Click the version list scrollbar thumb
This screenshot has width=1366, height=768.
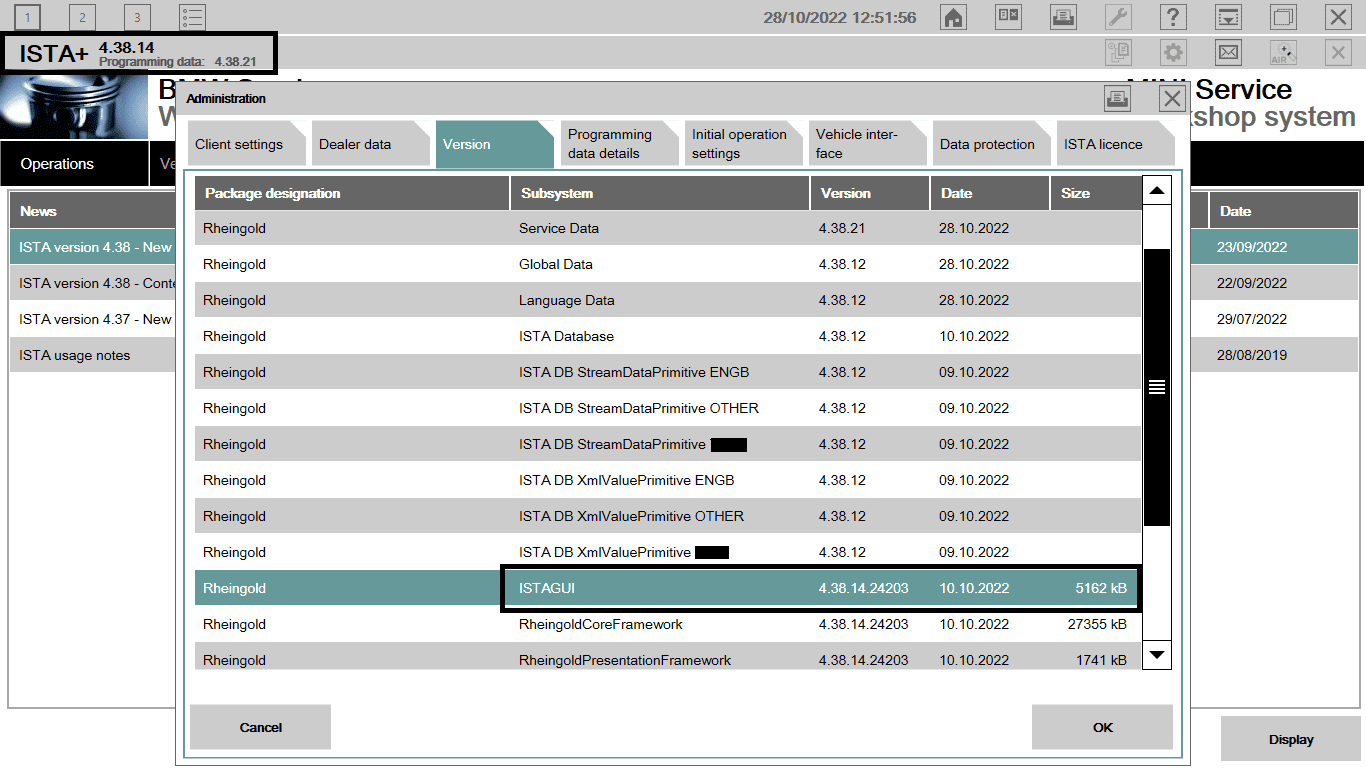[x=1157, y=387]
